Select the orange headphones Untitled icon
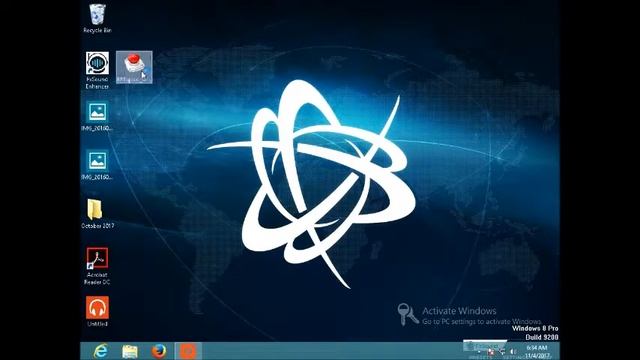 97,311
